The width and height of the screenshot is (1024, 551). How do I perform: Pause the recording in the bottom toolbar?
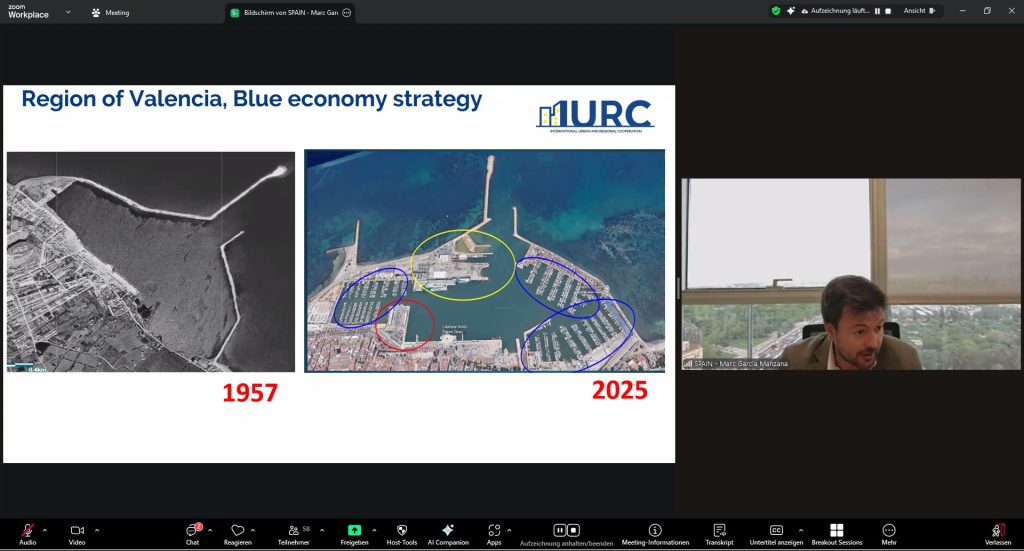click(560, 529)
